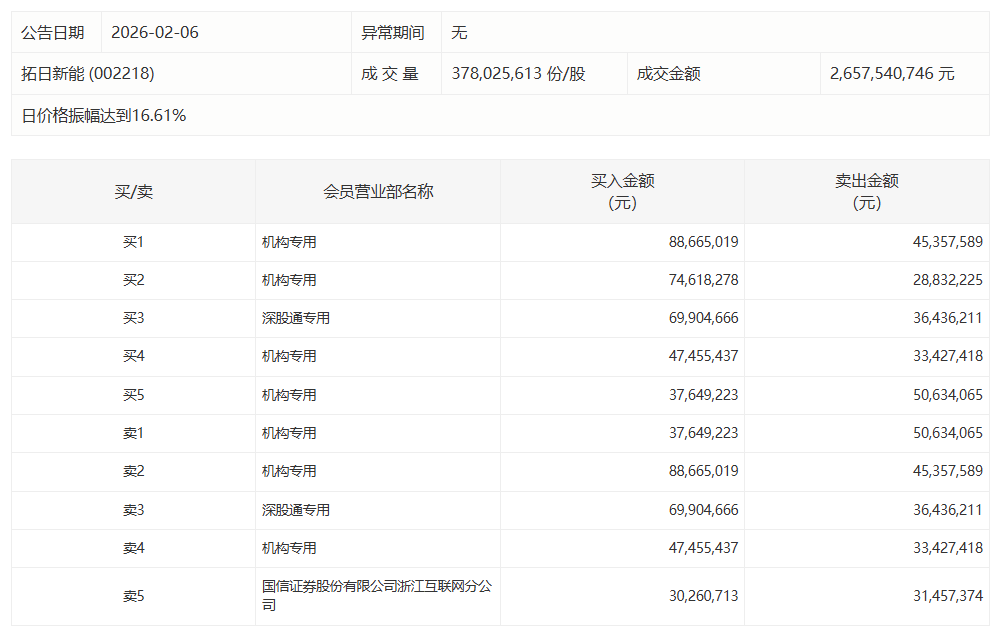Click the 卖出金额 (元) column header
This screenshot has width=999, height=640.
[x=866, y=192]
